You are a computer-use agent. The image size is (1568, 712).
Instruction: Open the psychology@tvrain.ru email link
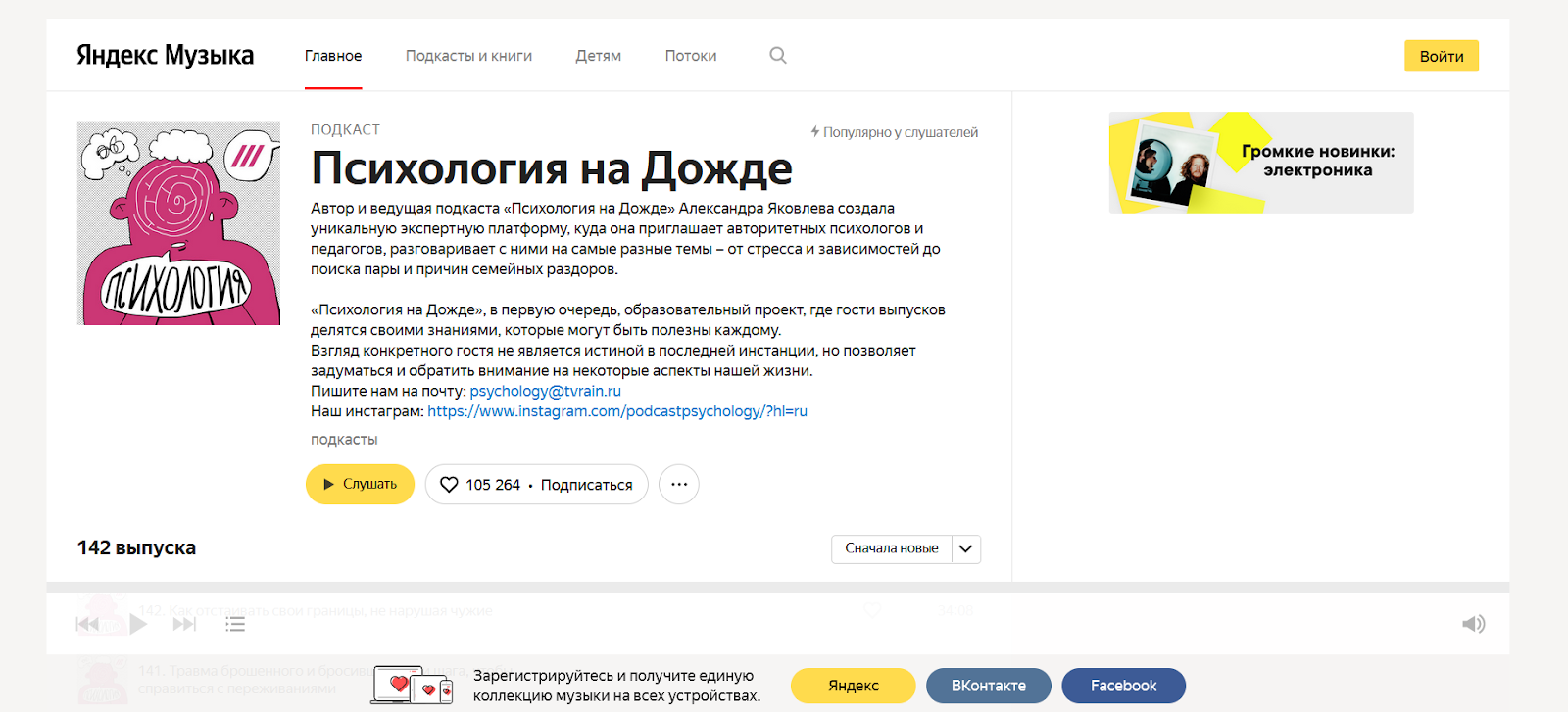[546, 391]
